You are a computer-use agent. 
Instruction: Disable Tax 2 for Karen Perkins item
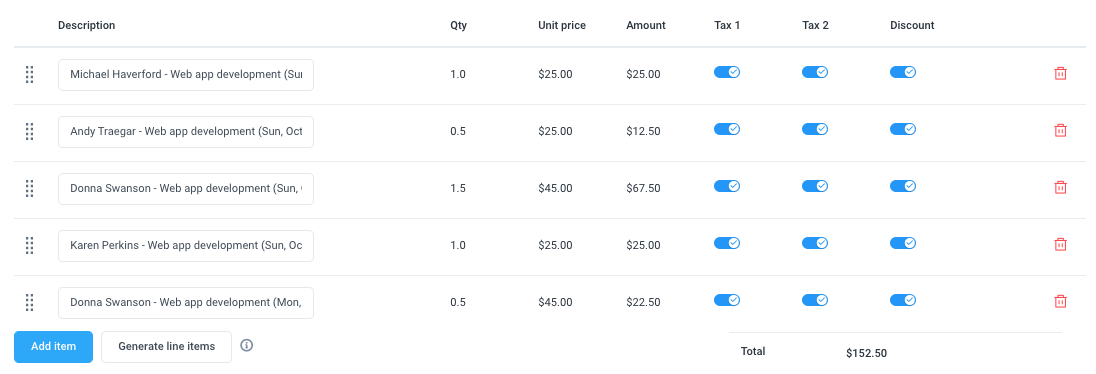point(815,243)
